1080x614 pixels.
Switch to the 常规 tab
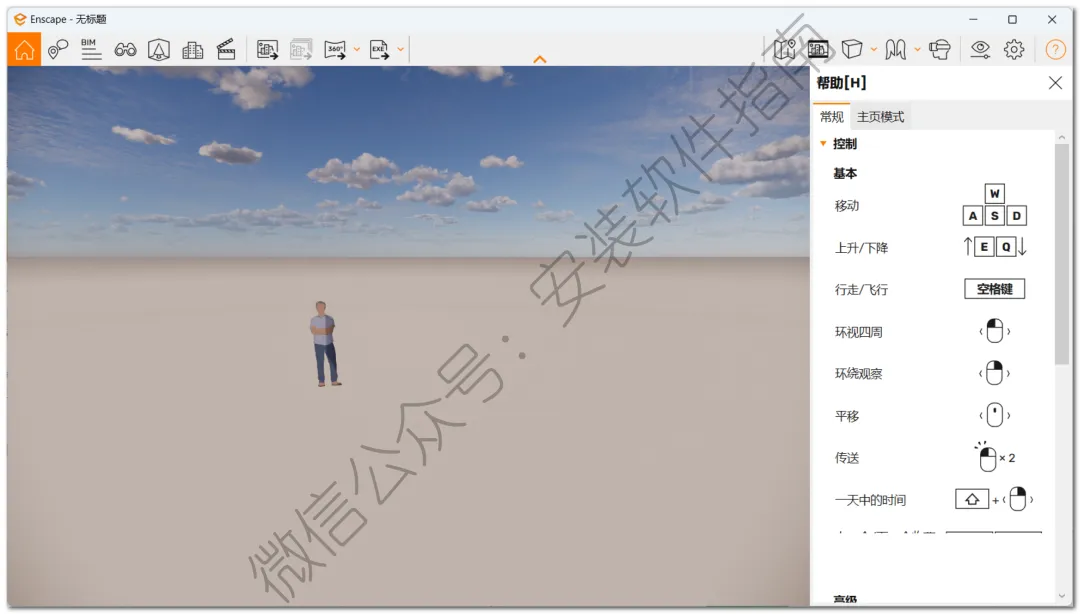coord(831,117)
